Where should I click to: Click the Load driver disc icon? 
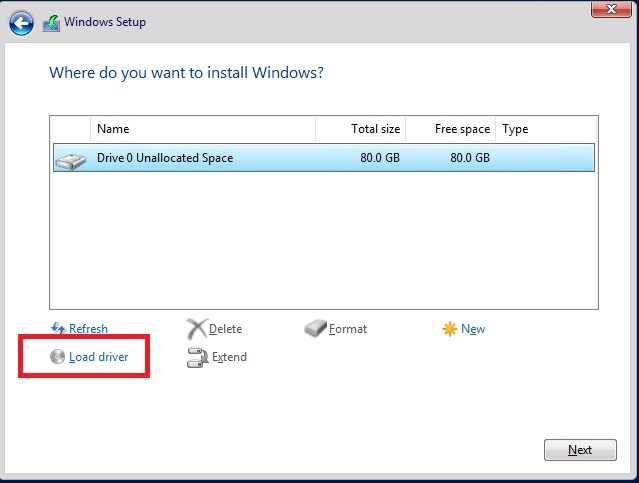57,357
